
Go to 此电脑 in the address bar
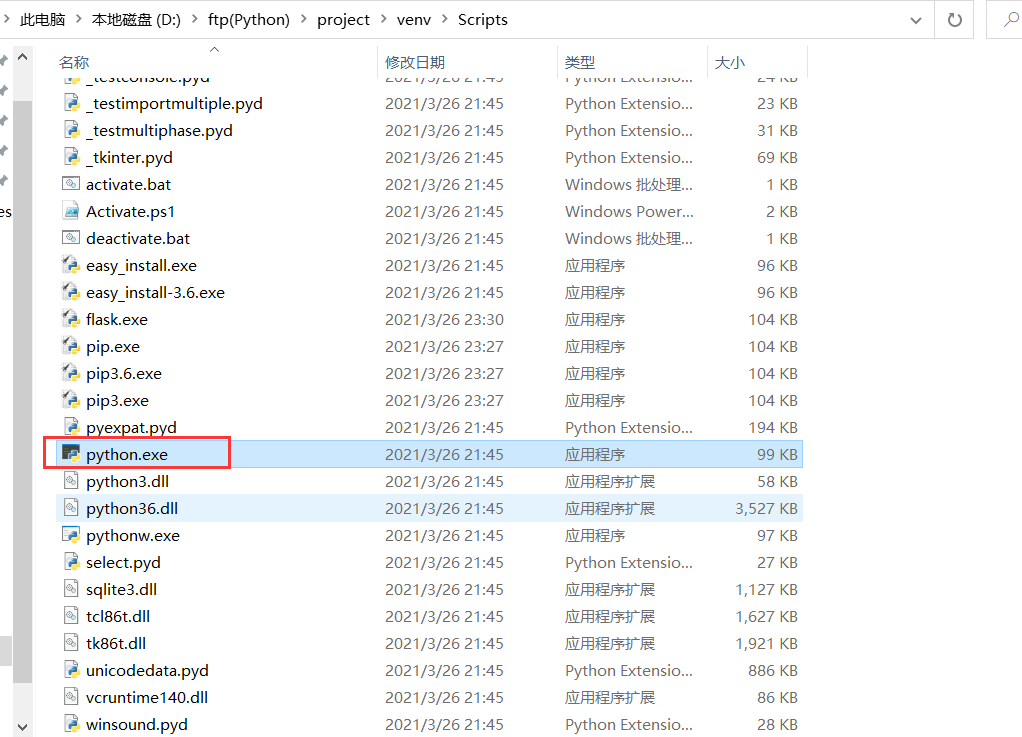42,20
